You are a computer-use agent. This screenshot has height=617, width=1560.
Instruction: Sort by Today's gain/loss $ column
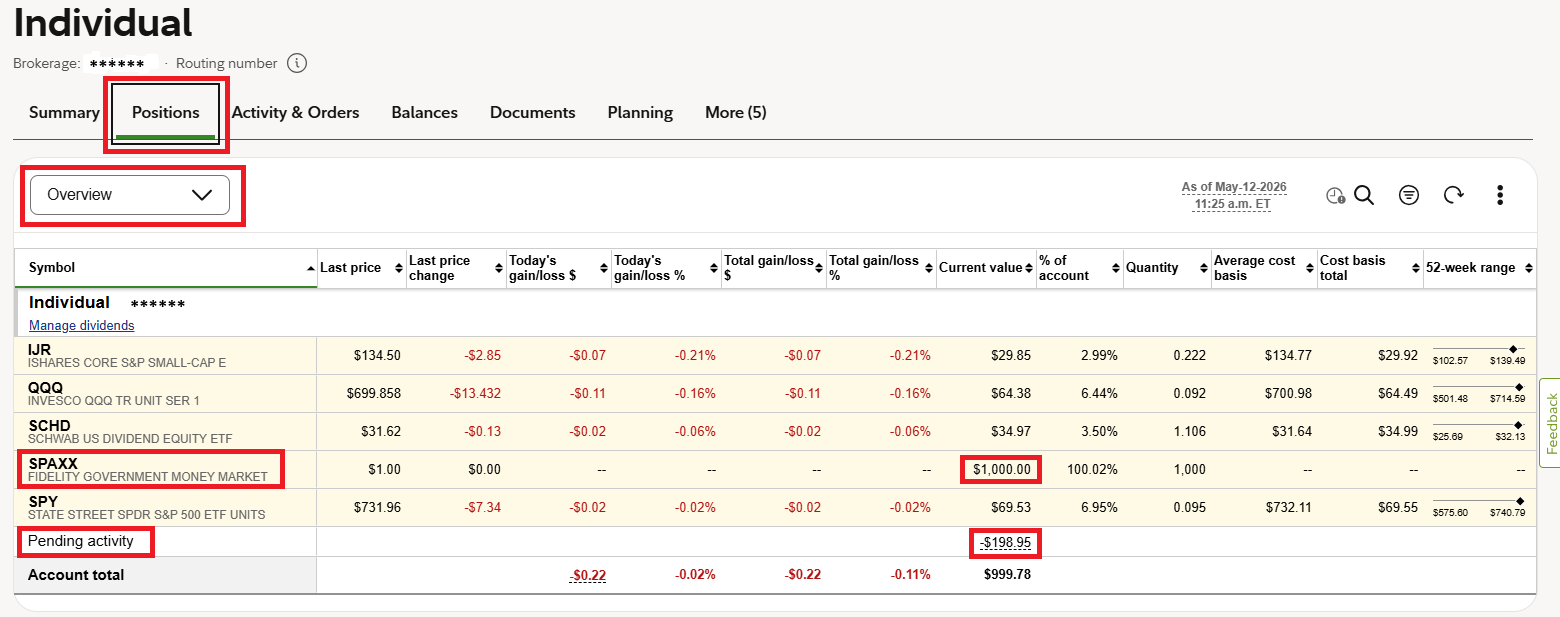(559, 268)
